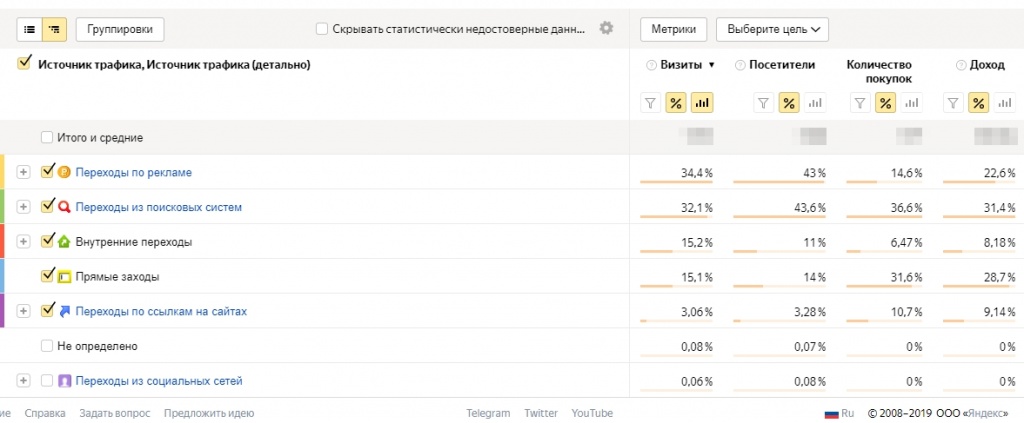Open Telegram footer link
The height and width of the screenshot is (423, 1024).
(488, 413)
